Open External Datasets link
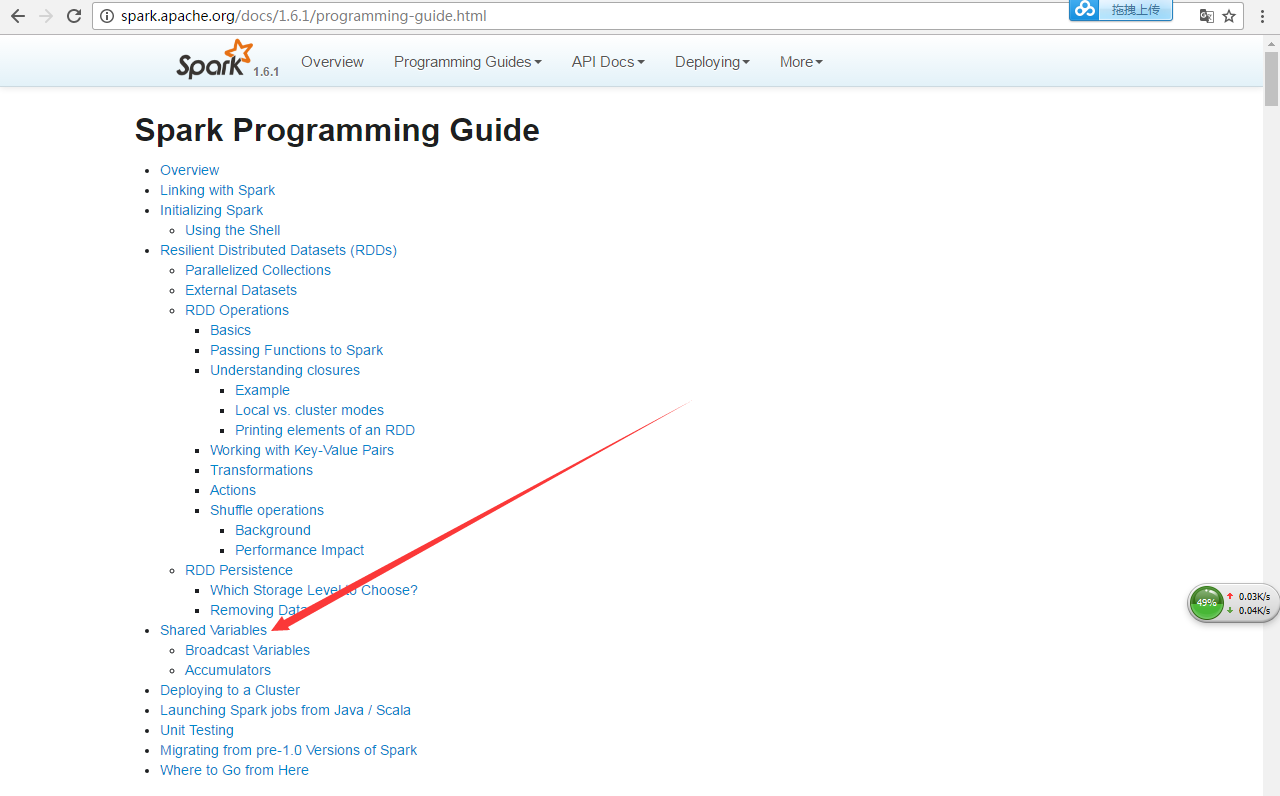The height and width of the screenshot is (796, 1280). [241, 290]
